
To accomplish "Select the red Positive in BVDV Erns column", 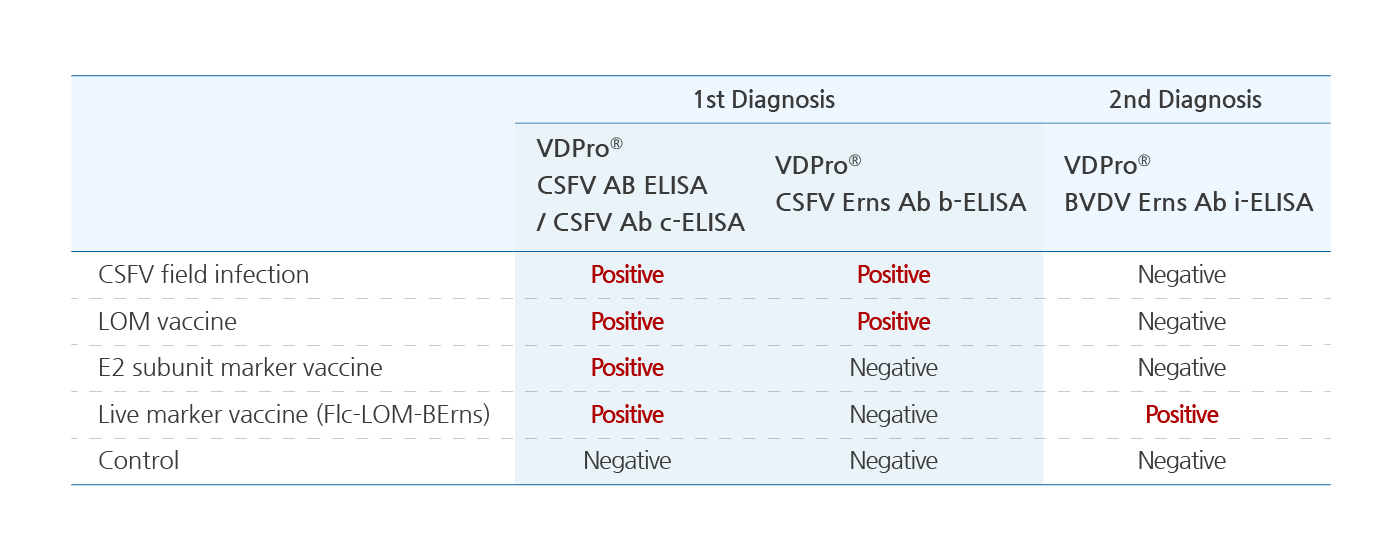I will tap(1182, 415).
